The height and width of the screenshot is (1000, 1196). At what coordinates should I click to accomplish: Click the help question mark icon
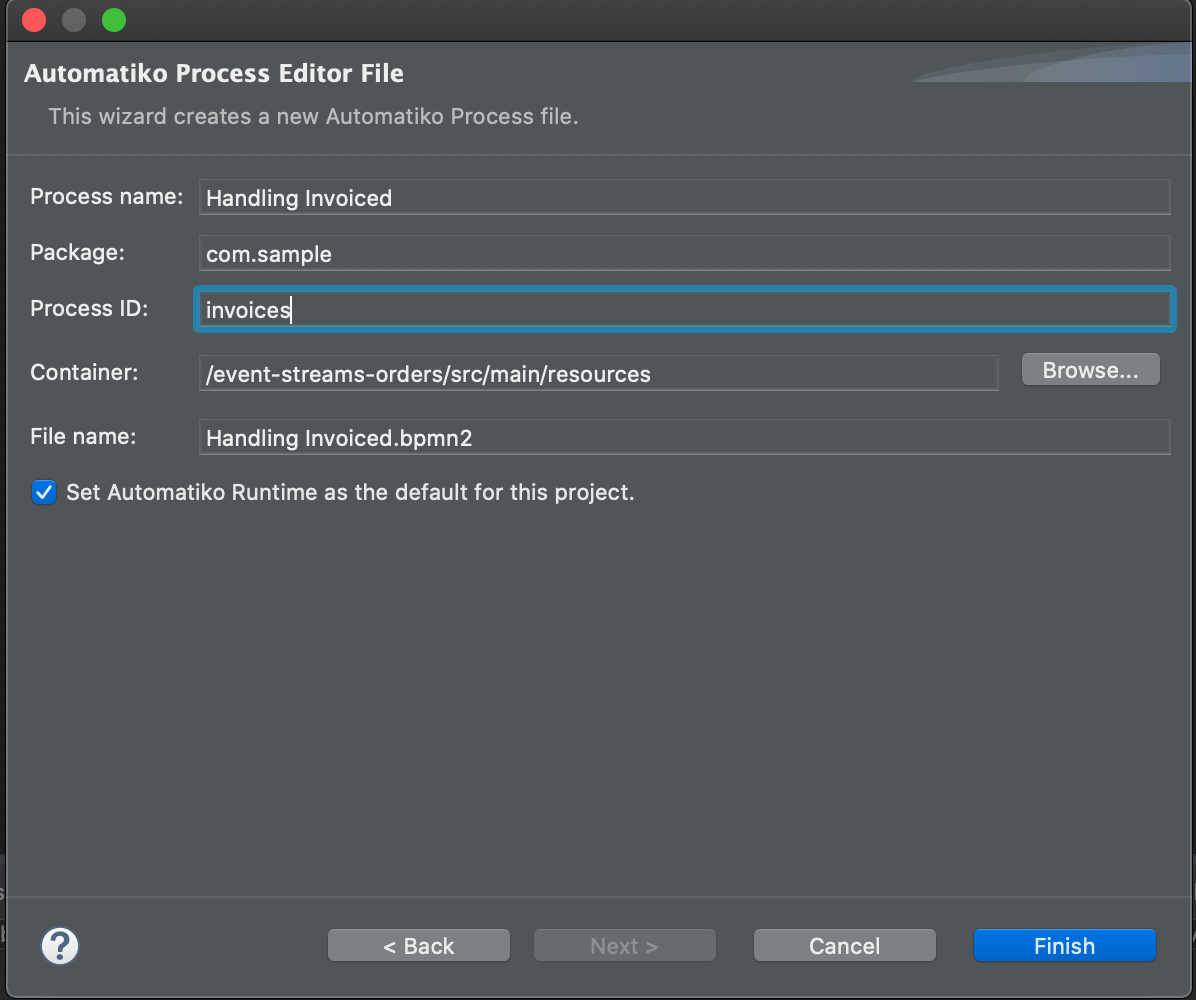tap(60, 945)
